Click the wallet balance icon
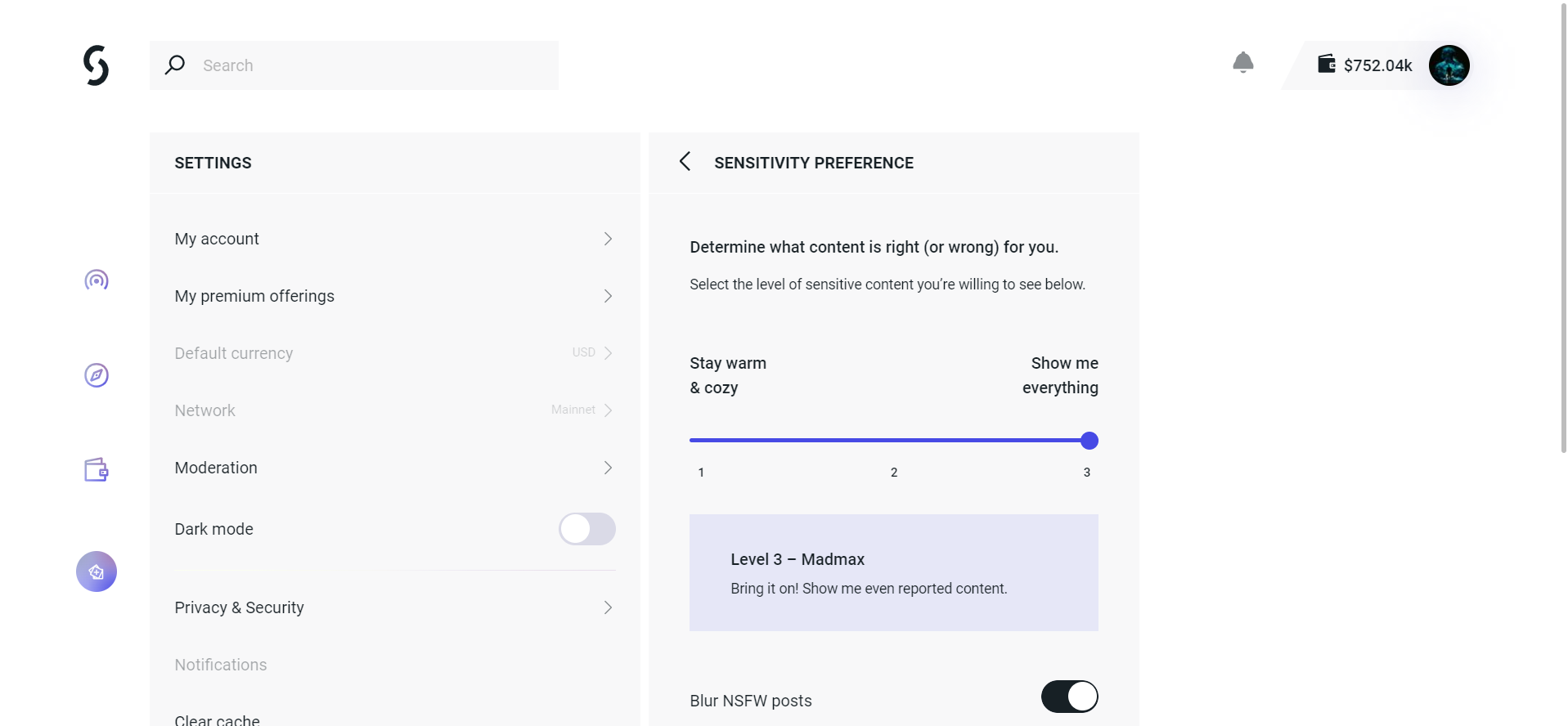Screen dimensions: 1568x726 point(1326,64)
